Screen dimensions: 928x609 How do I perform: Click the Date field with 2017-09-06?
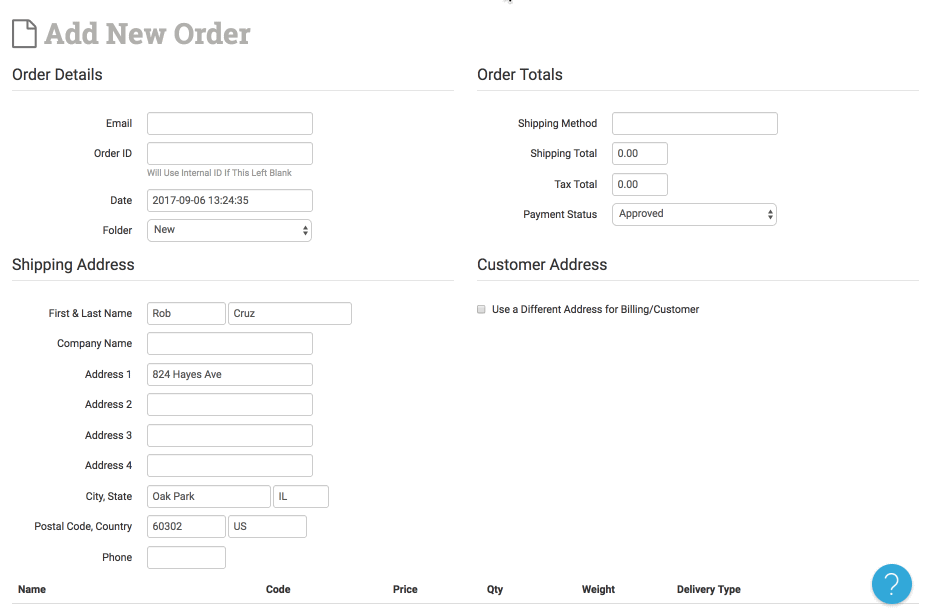tap(229, 201)
